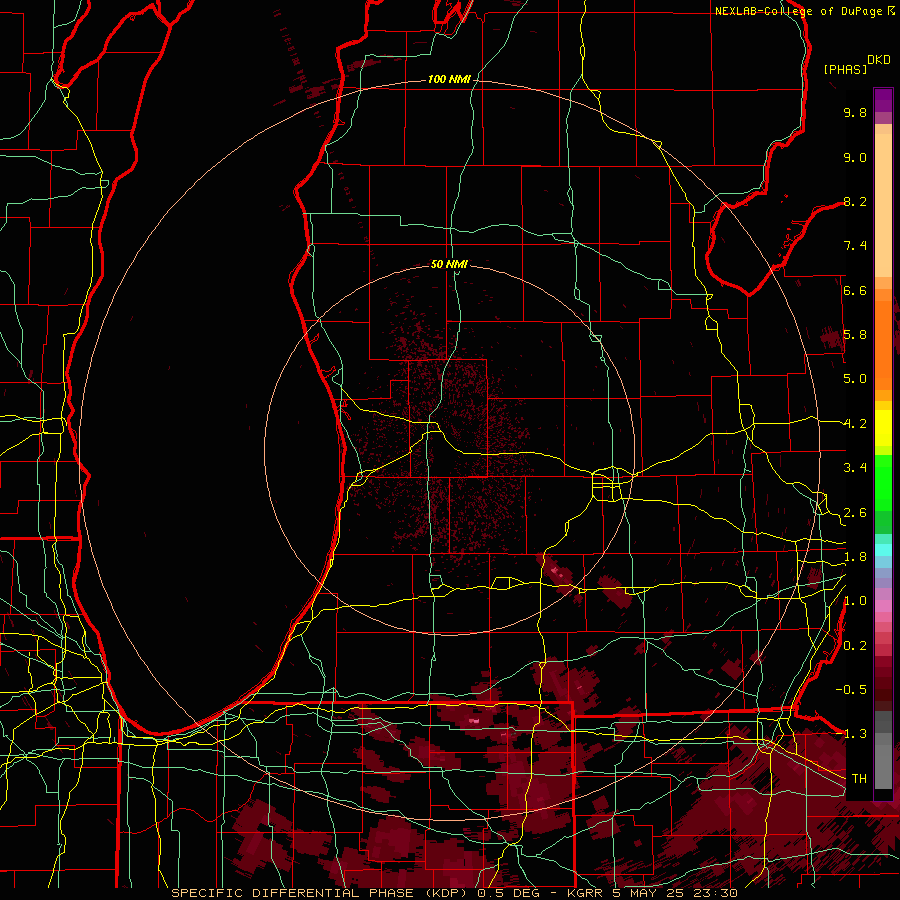Click the 1.8 scale value
This screenshot has width=900, height=900.
855,557
